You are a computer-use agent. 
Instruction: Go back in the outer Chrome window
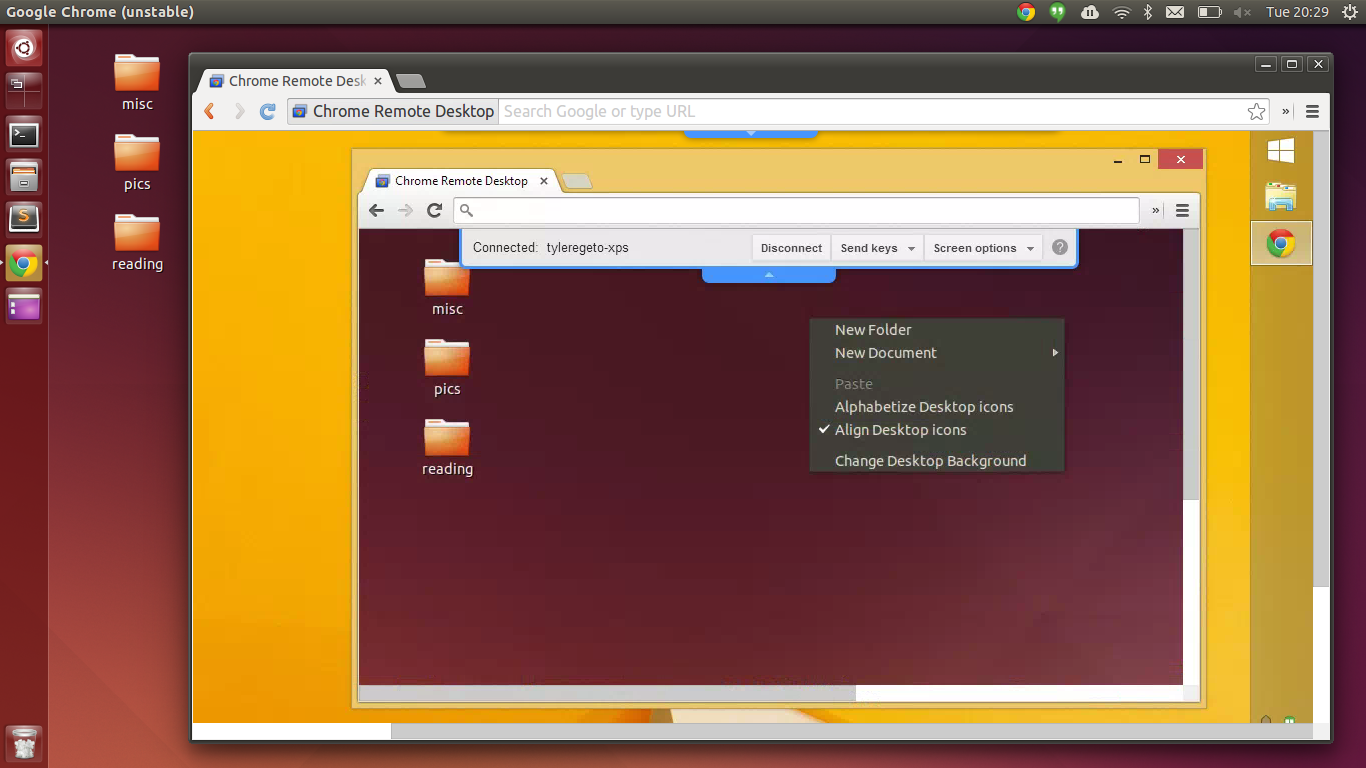point(210,112)
